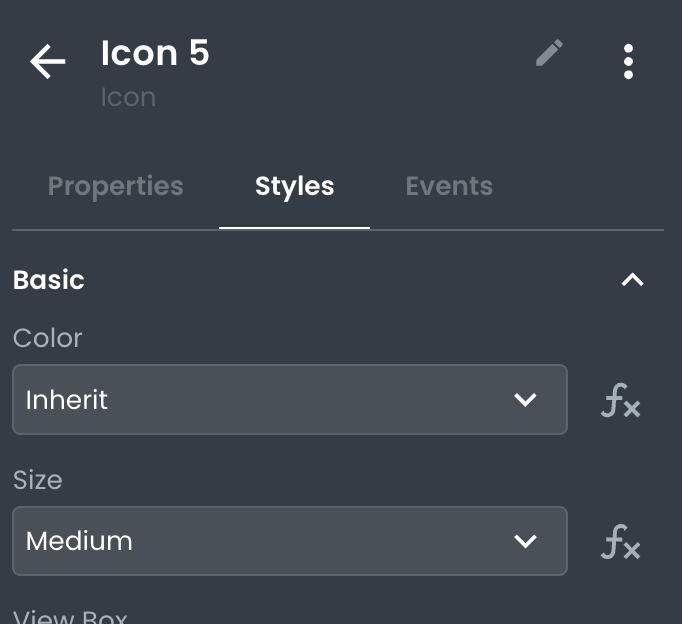Click the View Box label
Screen dimensions: 682x624
pos(70,616)
